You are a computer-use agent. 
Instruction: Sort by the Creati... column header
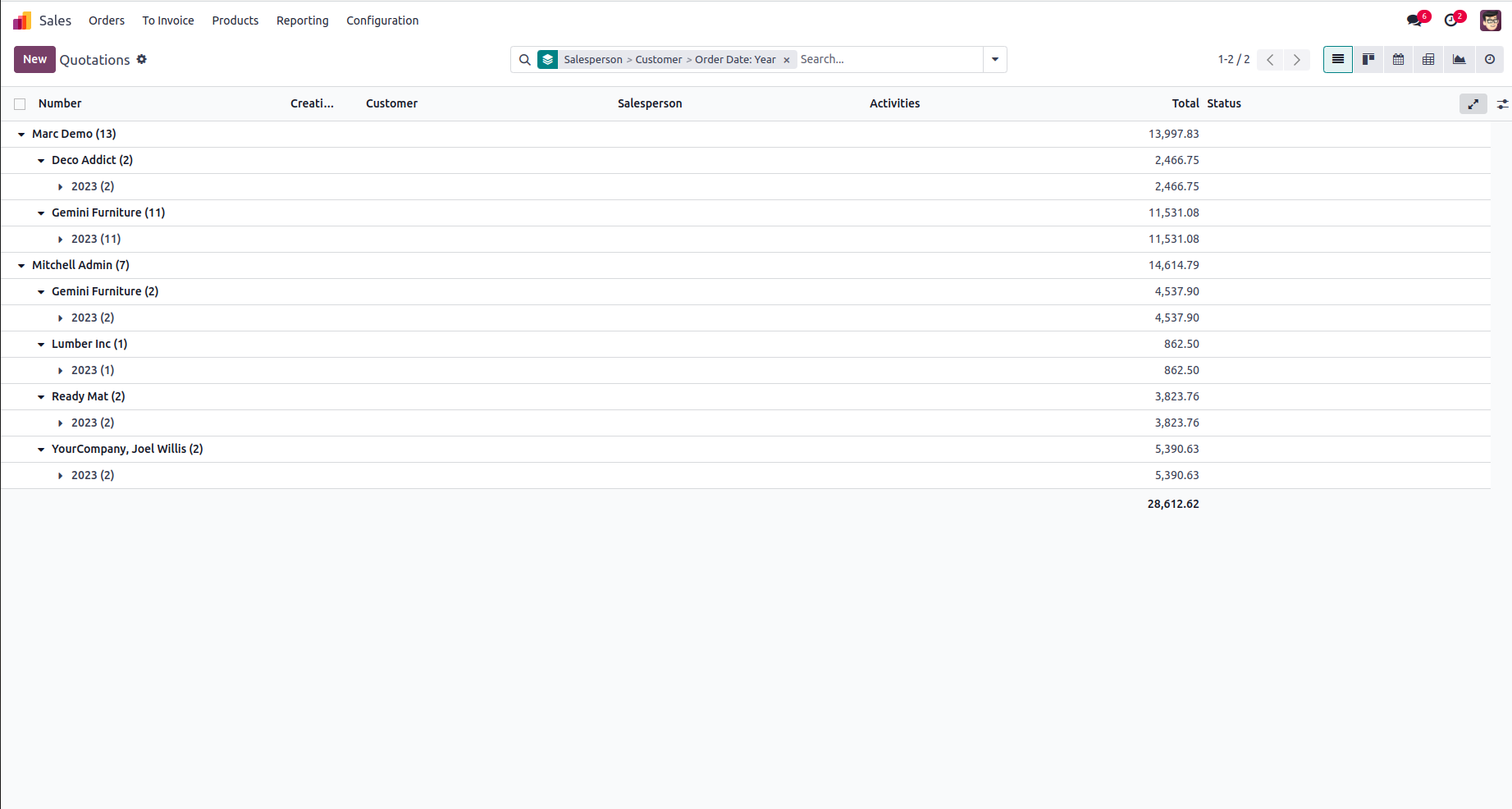pos(312,103)
